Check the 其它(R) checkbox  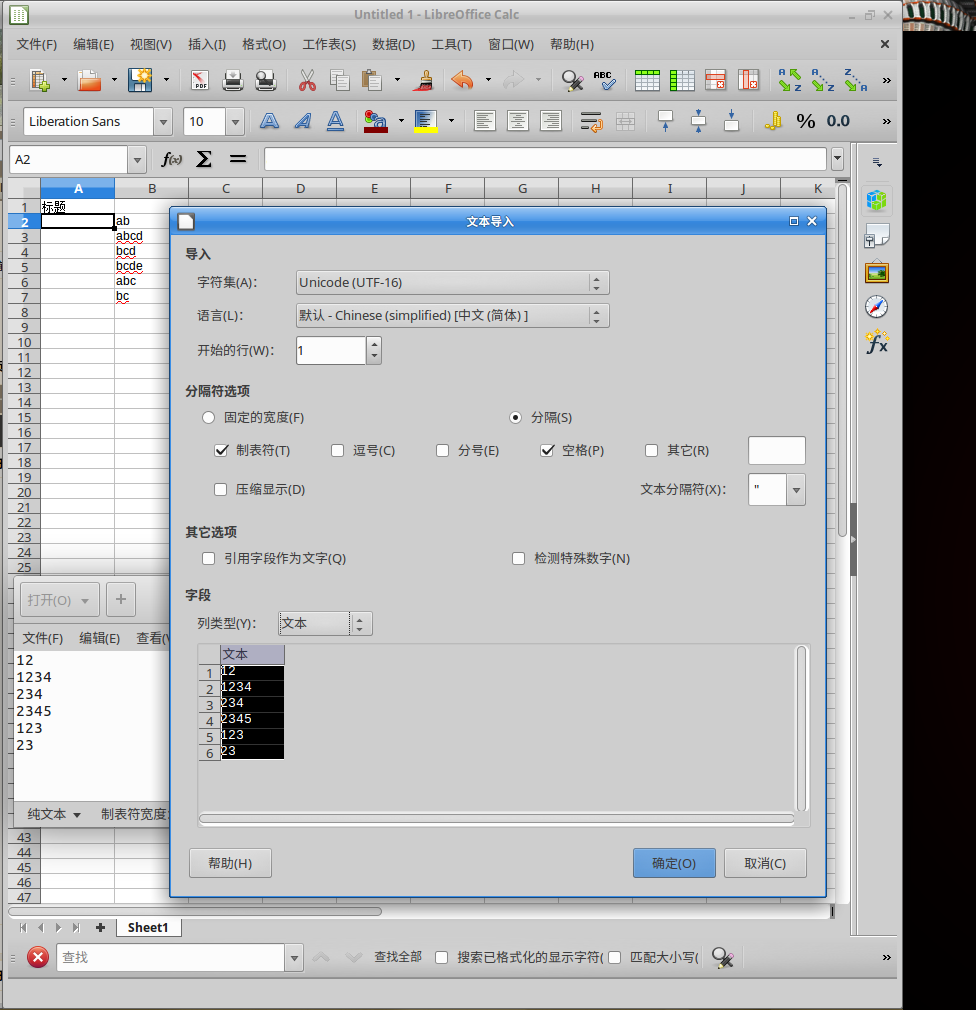pos(652,450)
